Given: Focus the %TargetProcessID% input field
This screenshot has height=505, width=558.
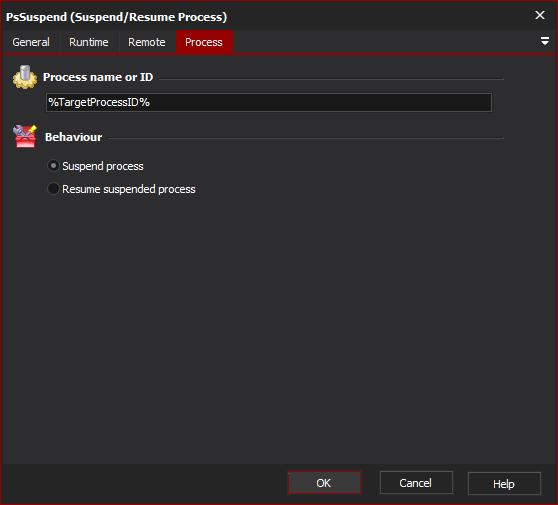Looking at the screenshot, I should (x=269, y=102).
